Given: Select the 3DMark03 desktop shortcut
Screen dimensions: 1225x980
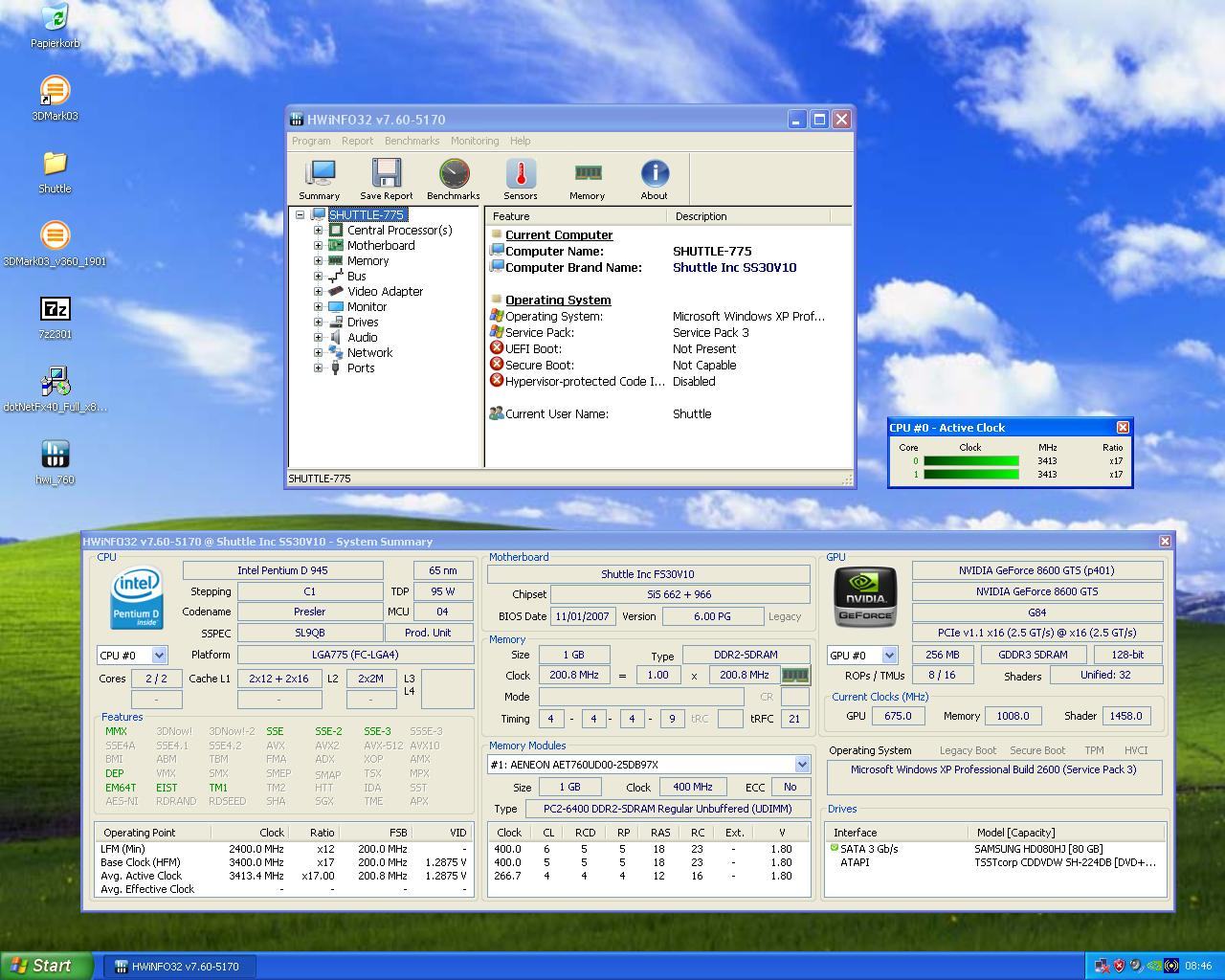Looking at the screenshot, I should pyautogui.click(x=56, y=99).
